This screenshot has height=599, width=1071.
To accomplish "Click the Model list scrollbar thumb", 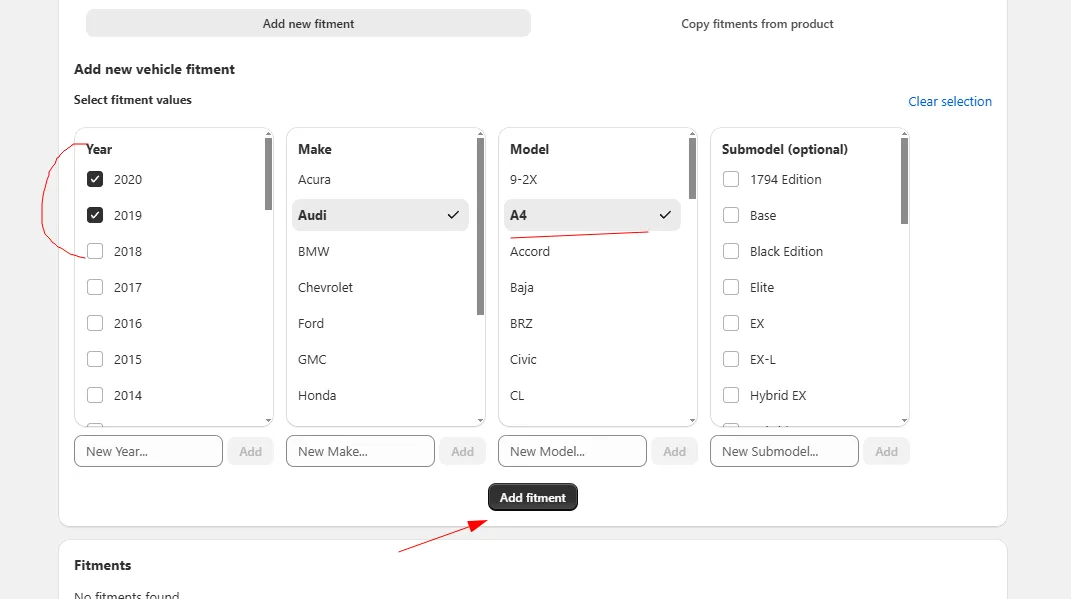I will click(692, 168).
